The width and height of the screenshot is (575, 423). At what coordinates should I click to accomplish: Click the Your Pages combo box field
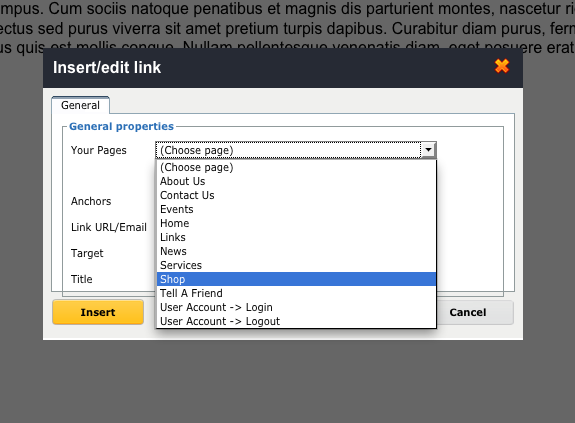(x=296, y=150)
